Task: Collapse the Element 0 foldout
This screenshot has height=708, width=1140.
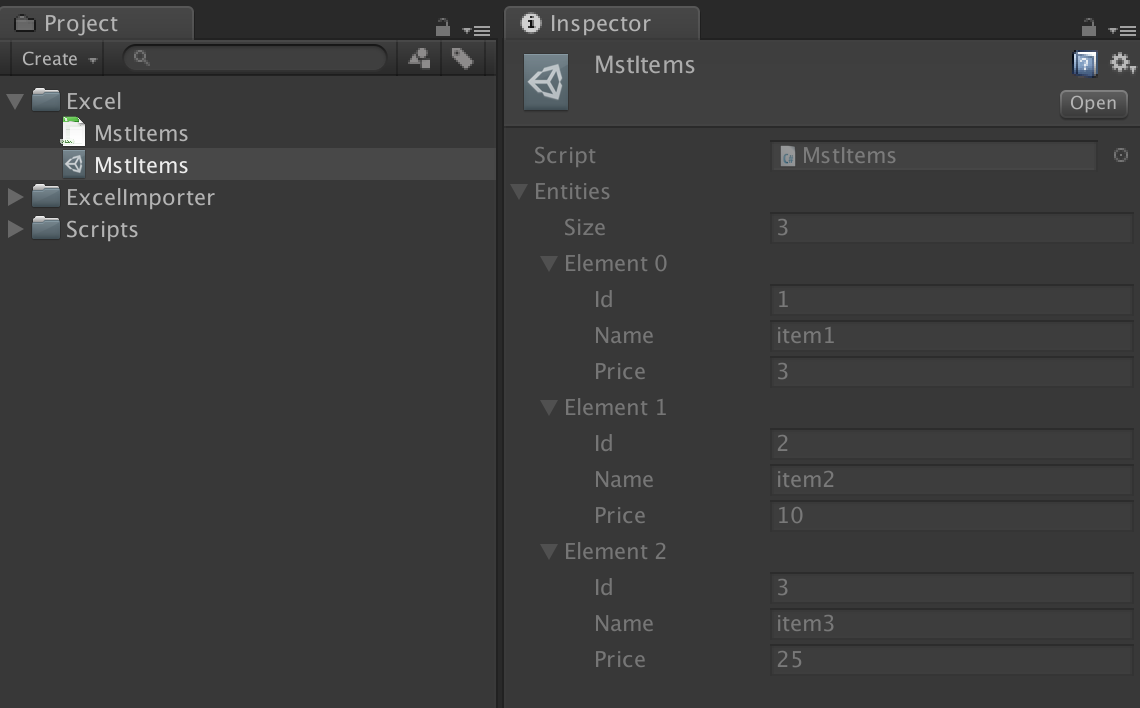Action: (x=548, y=263)
